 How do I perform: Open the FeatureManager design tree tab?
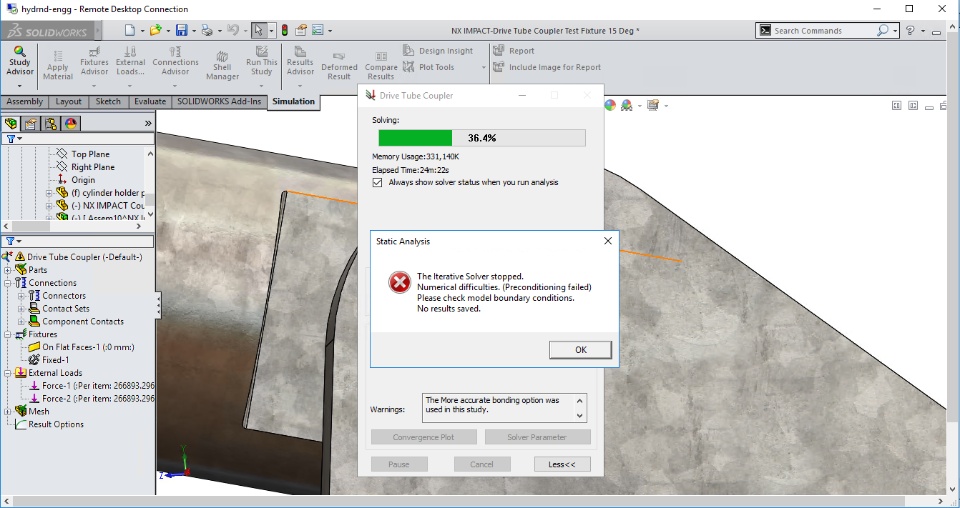[x=11, y=124]
